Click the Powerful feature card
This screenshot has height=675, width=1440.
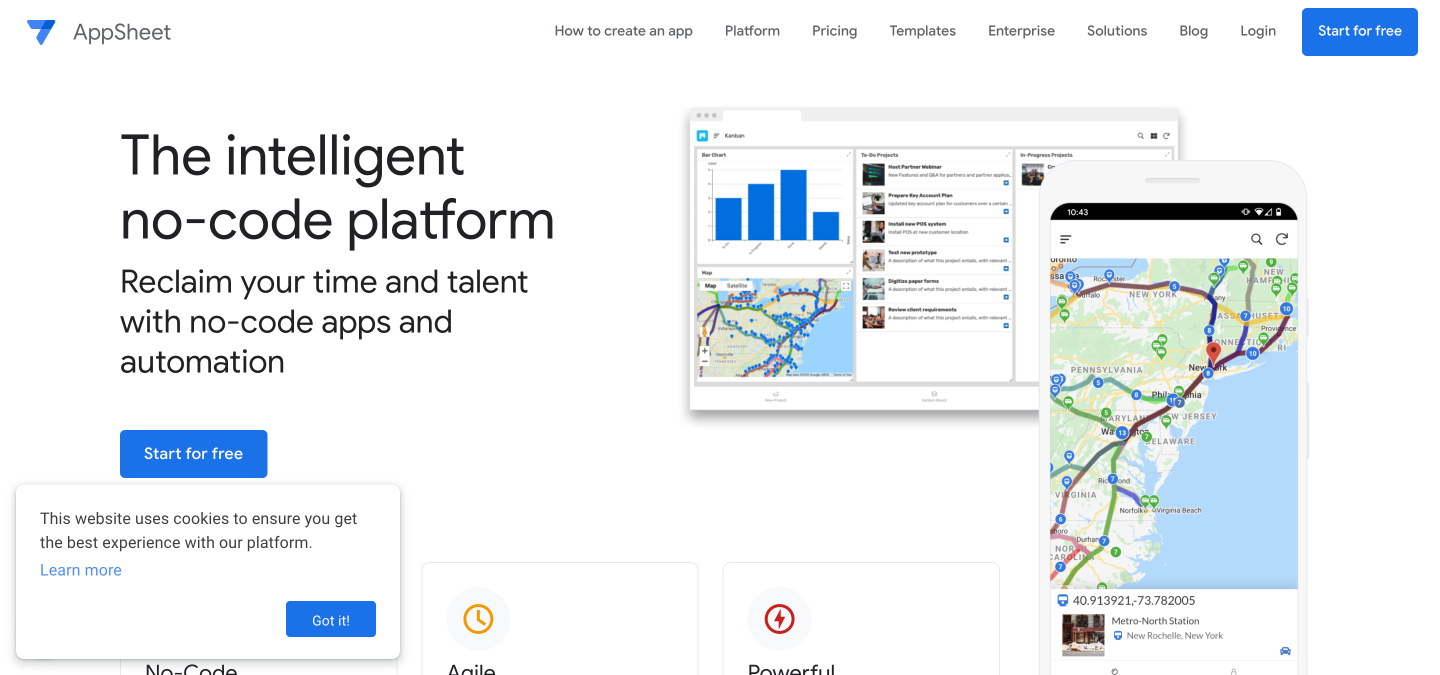pyautogui.click(x=861, y=618)
